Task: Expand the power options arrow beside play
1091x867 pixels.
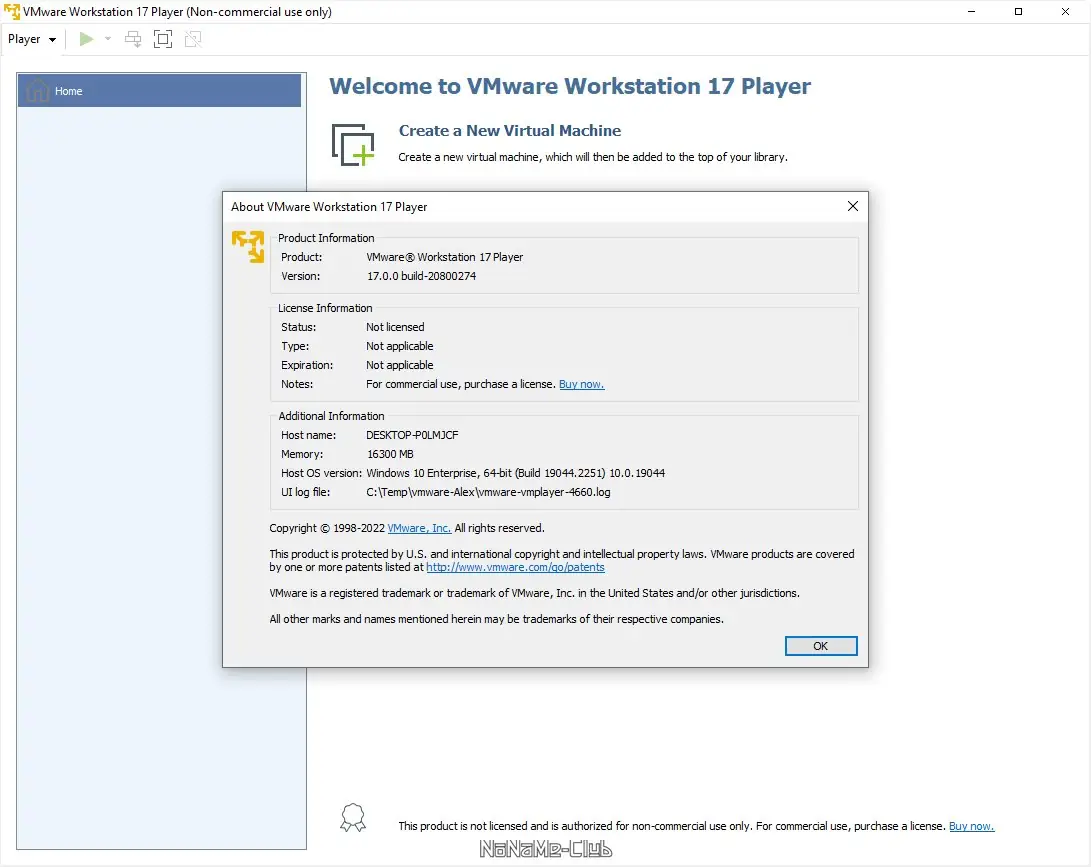Action: click(x=108, y=39)
